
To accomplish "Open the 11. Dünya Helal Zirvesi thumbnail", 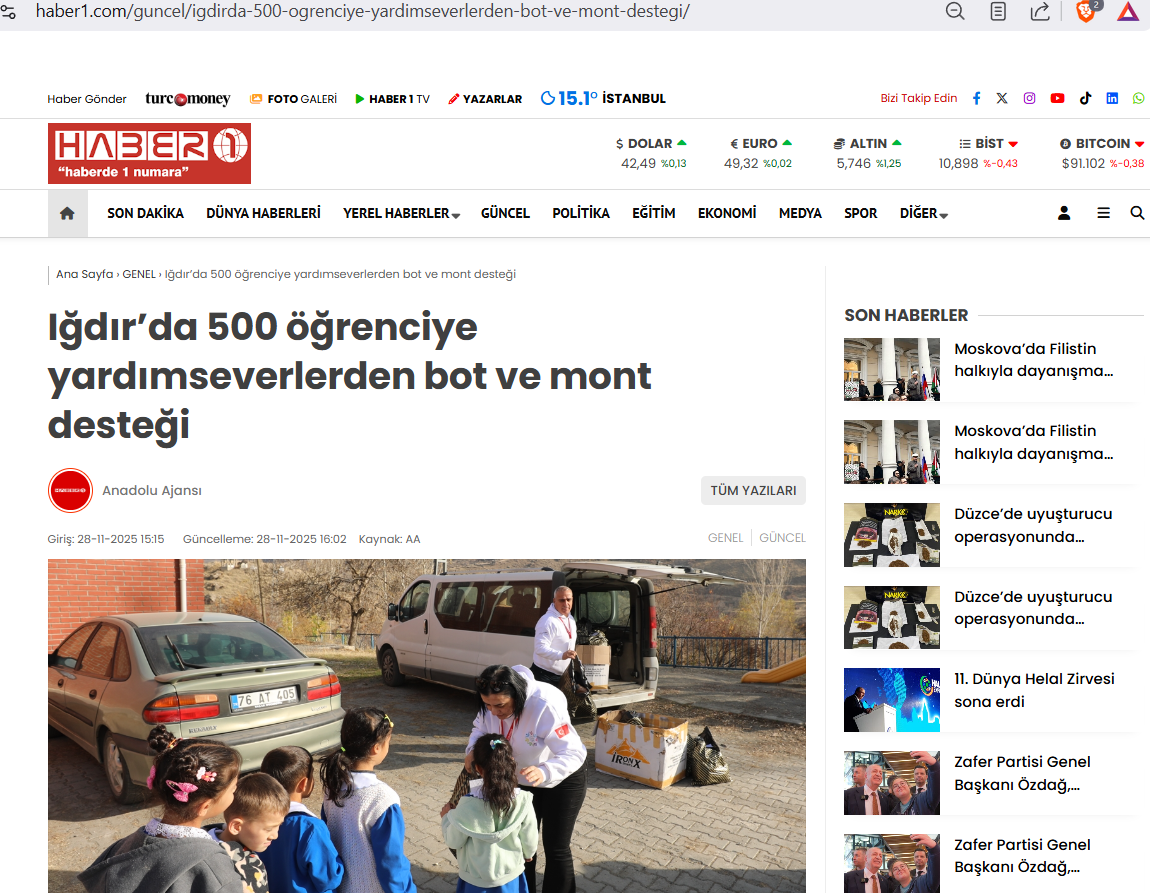I will (x=891, y=700).
